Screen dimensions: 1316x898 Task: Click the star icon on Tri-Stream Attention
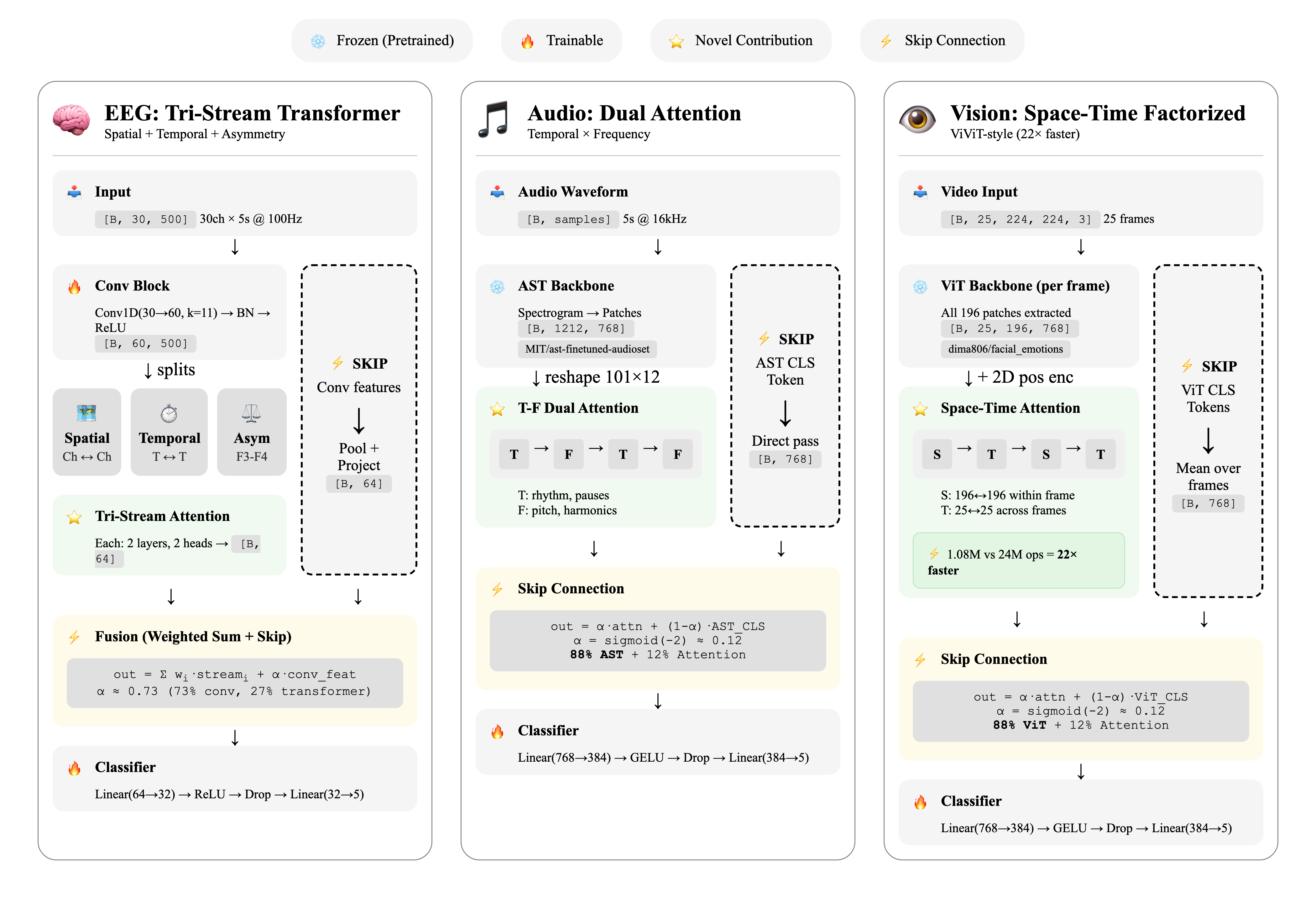click(74, 517)
